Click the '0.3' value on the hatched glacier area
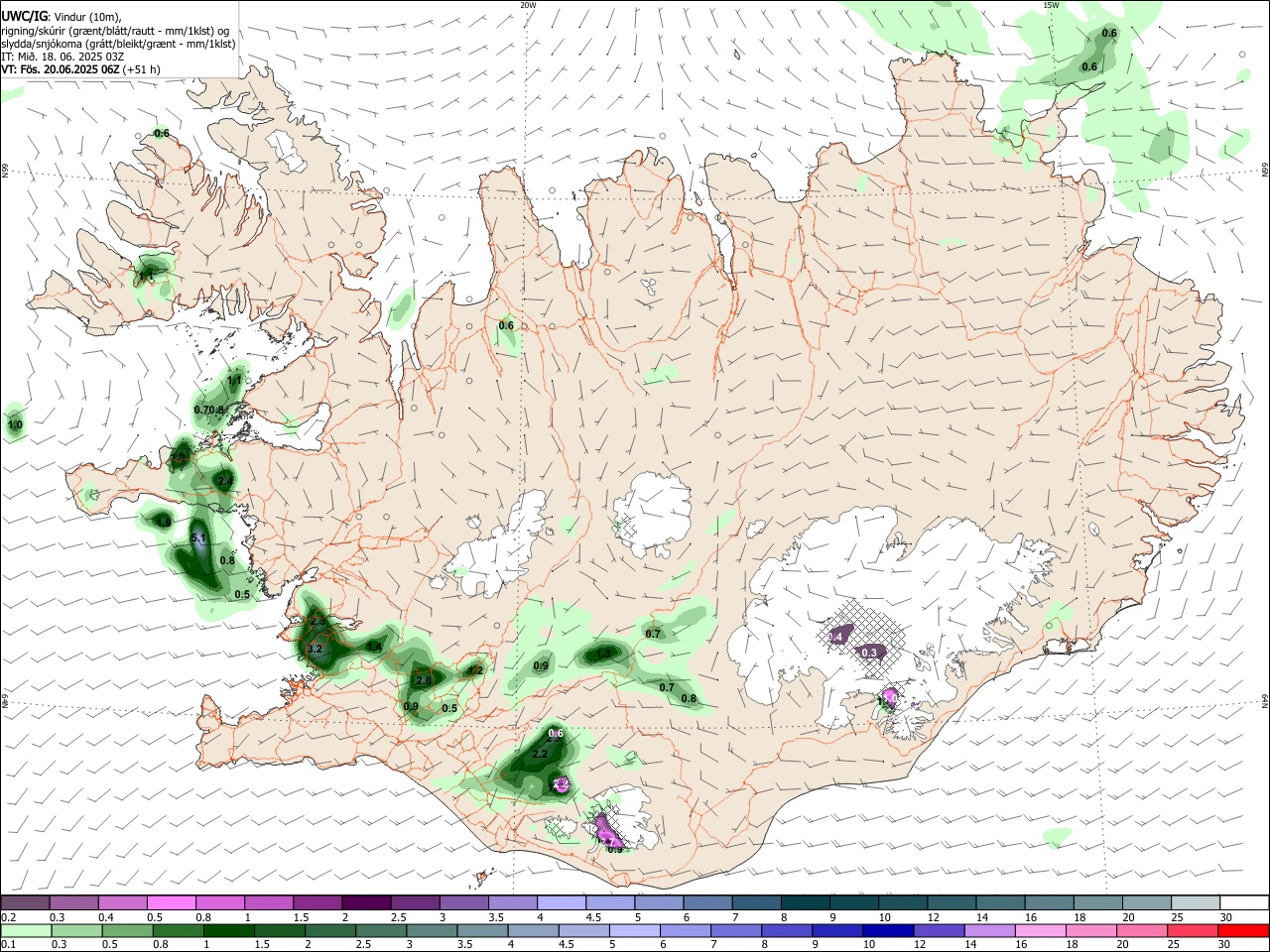This screenshot has height=952, width=1270. point(870,653)
